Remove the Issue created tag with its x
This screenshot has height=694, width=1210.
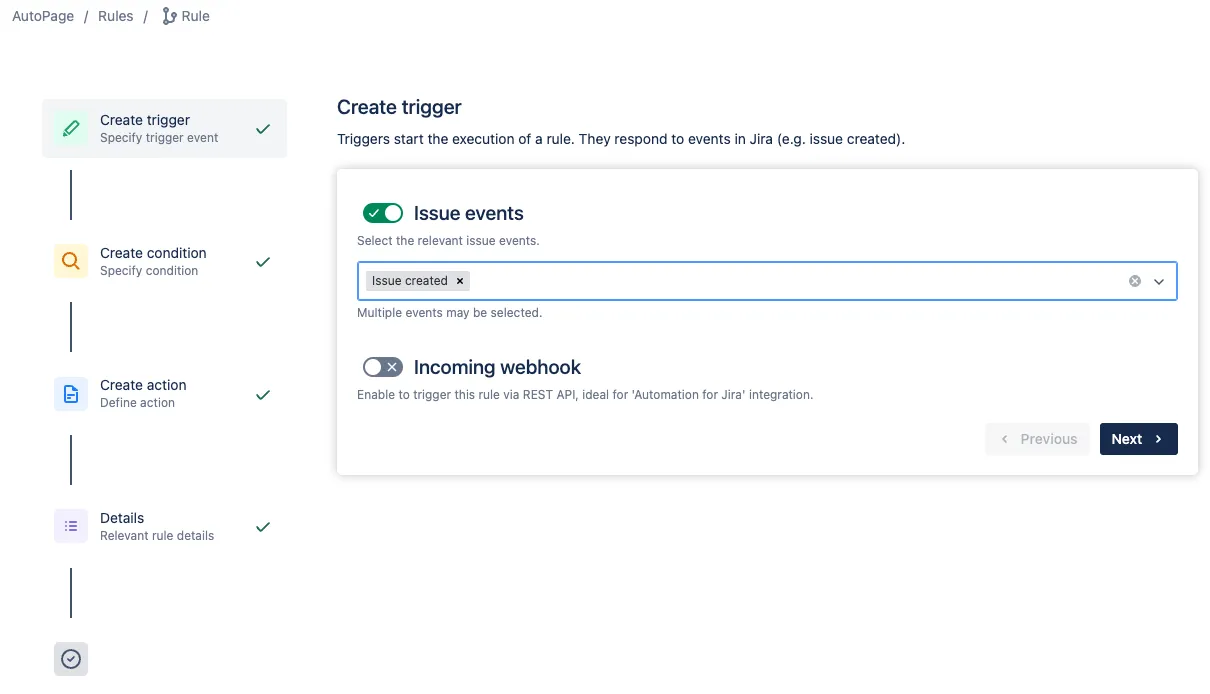[459, 281]
